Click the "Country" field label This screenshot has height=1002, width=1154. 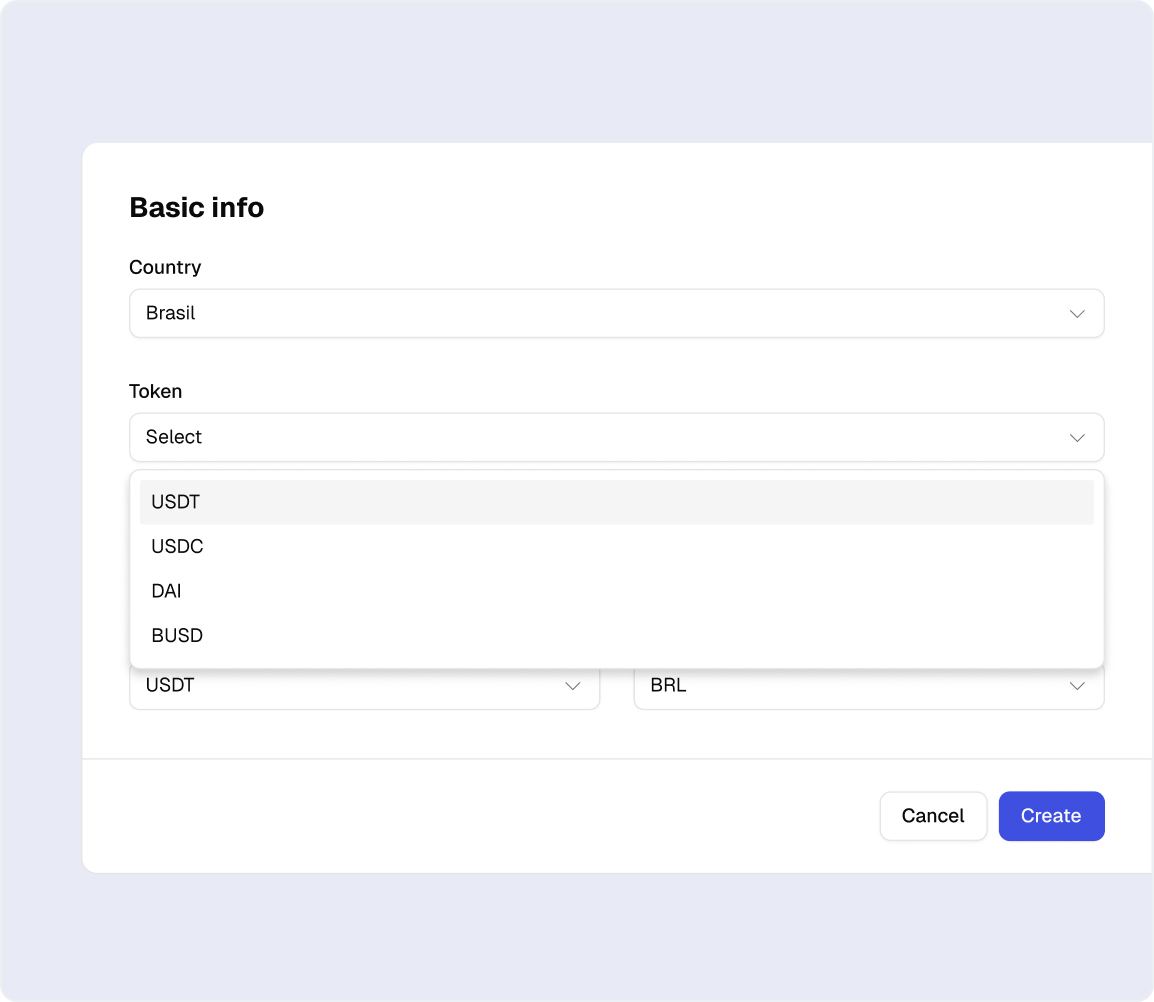165,267
